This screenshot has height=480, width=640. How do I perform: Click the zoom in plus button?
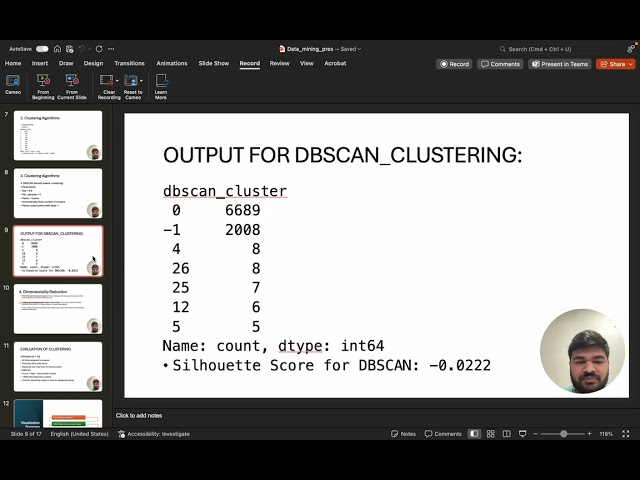coord(589,434)
